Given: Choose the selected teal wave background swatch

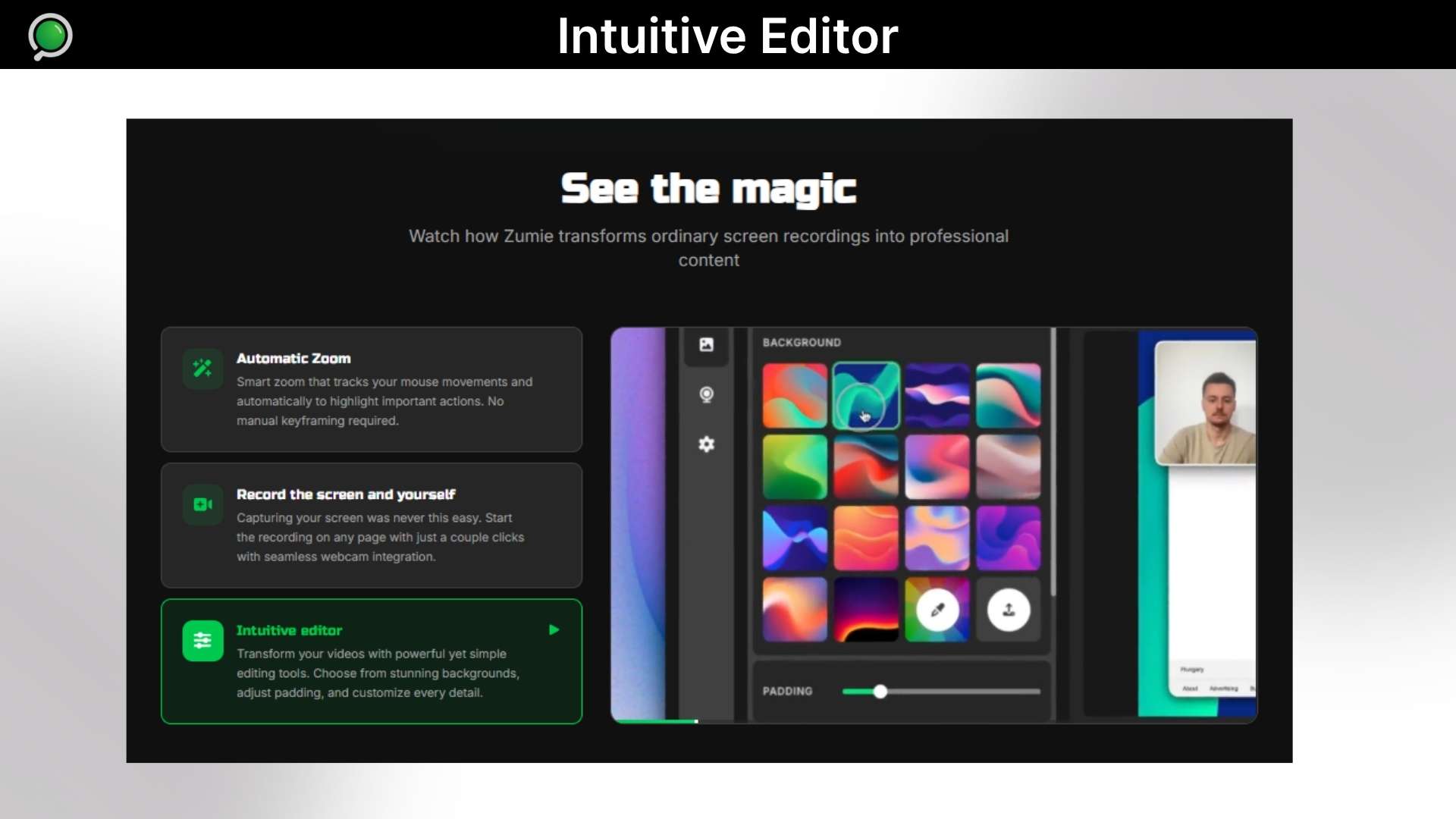Looking at the screenshot, I should (866, 395).
